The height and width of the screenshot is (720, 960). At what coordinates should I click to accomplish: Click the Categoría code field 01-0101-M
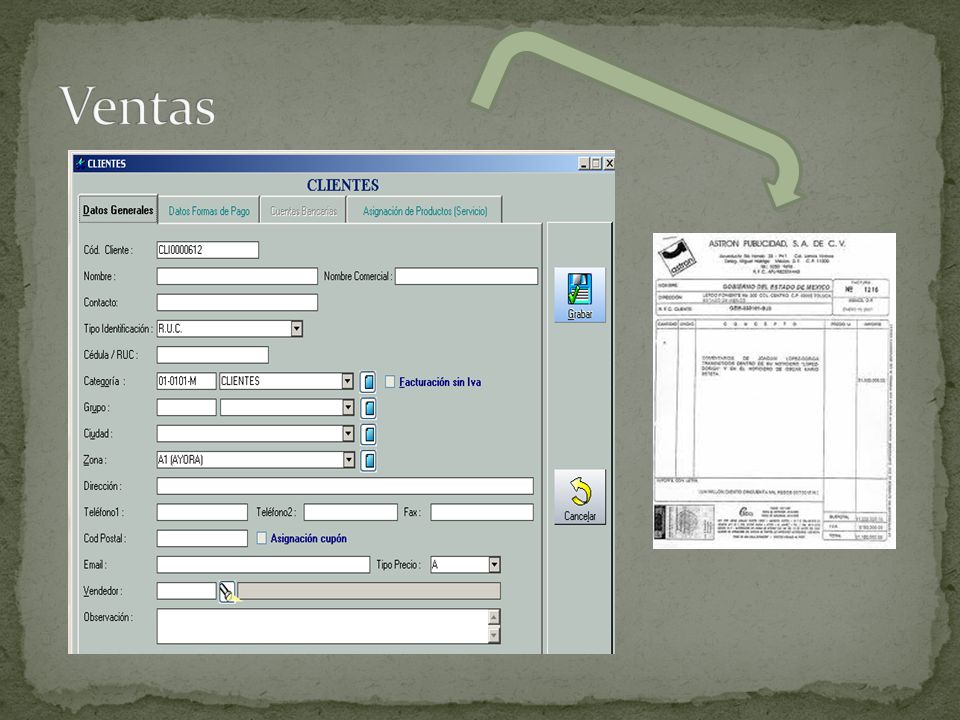tap(186, 381)
